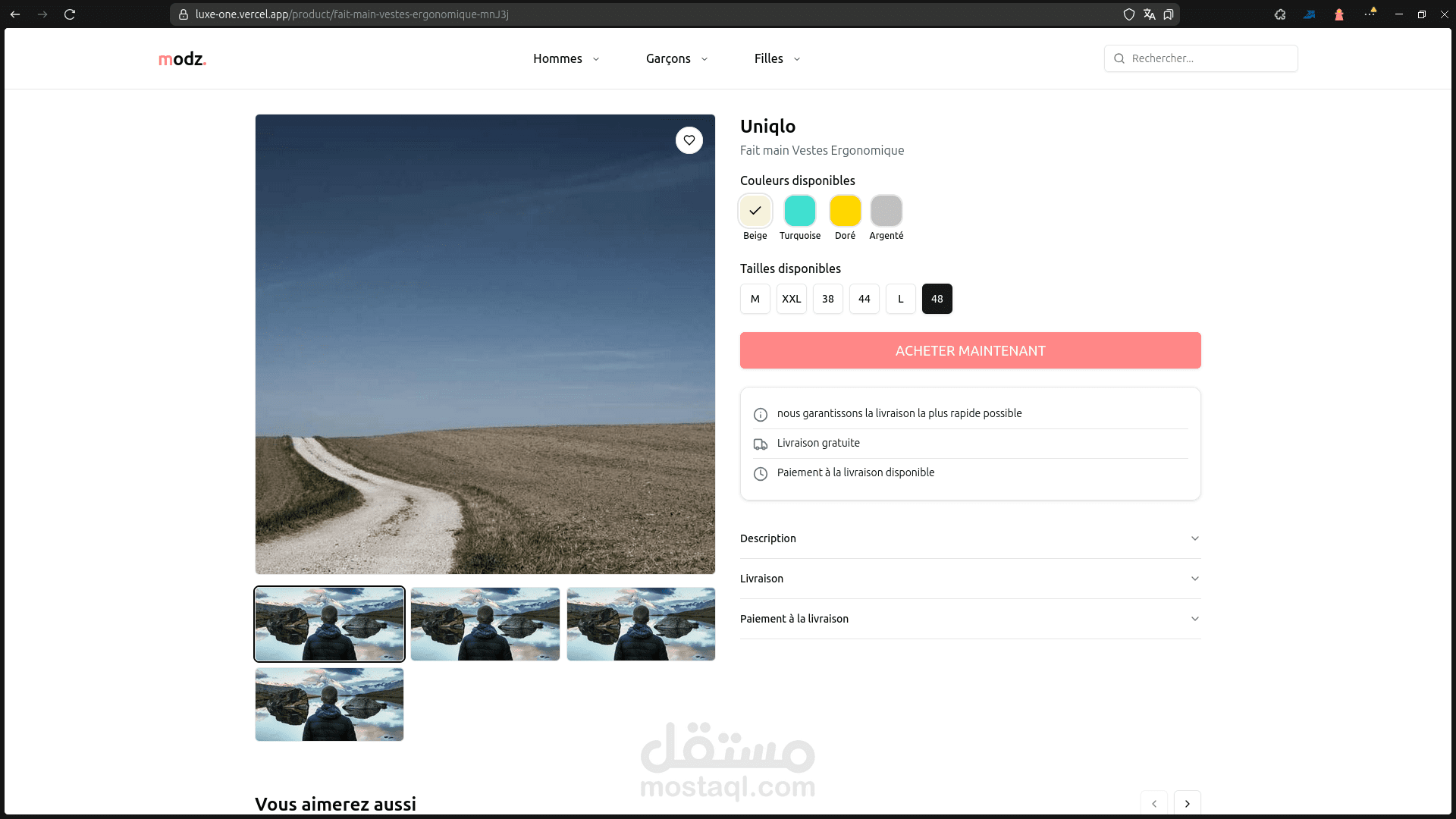Click the translate page icon
The image size is (1456, 819).
1149,14
